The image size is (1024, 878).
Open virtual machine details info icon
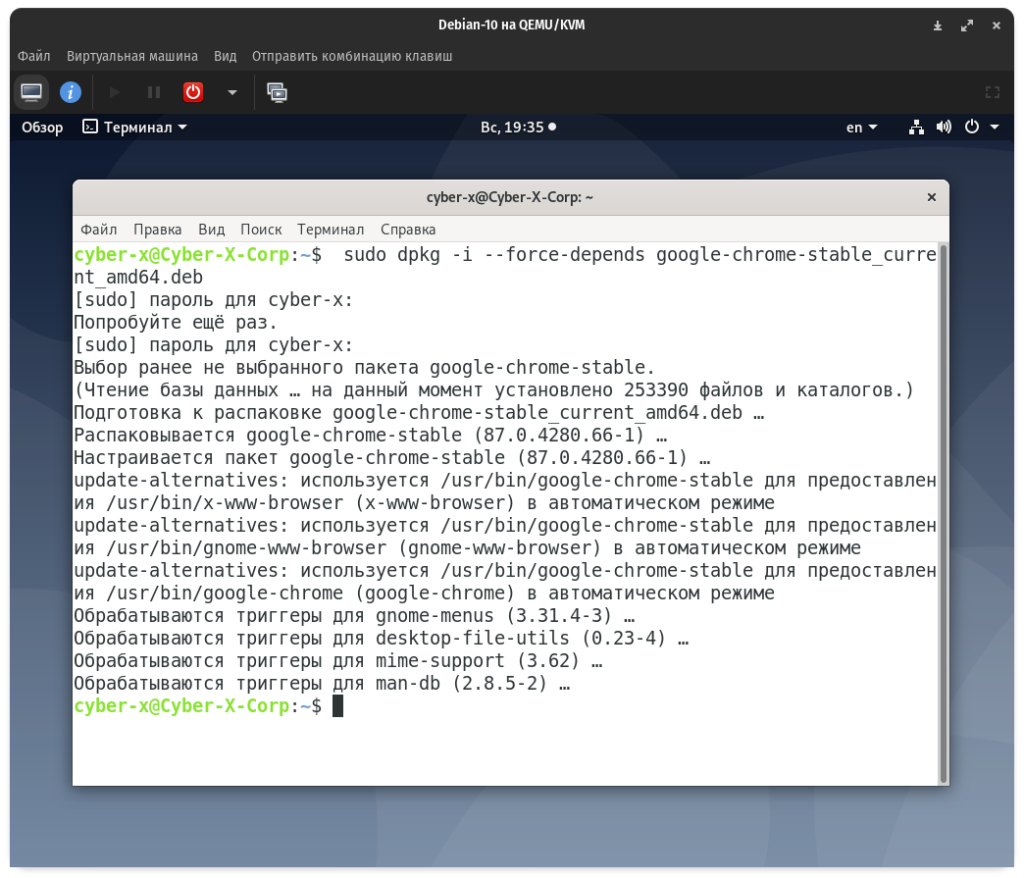[70, 92]
